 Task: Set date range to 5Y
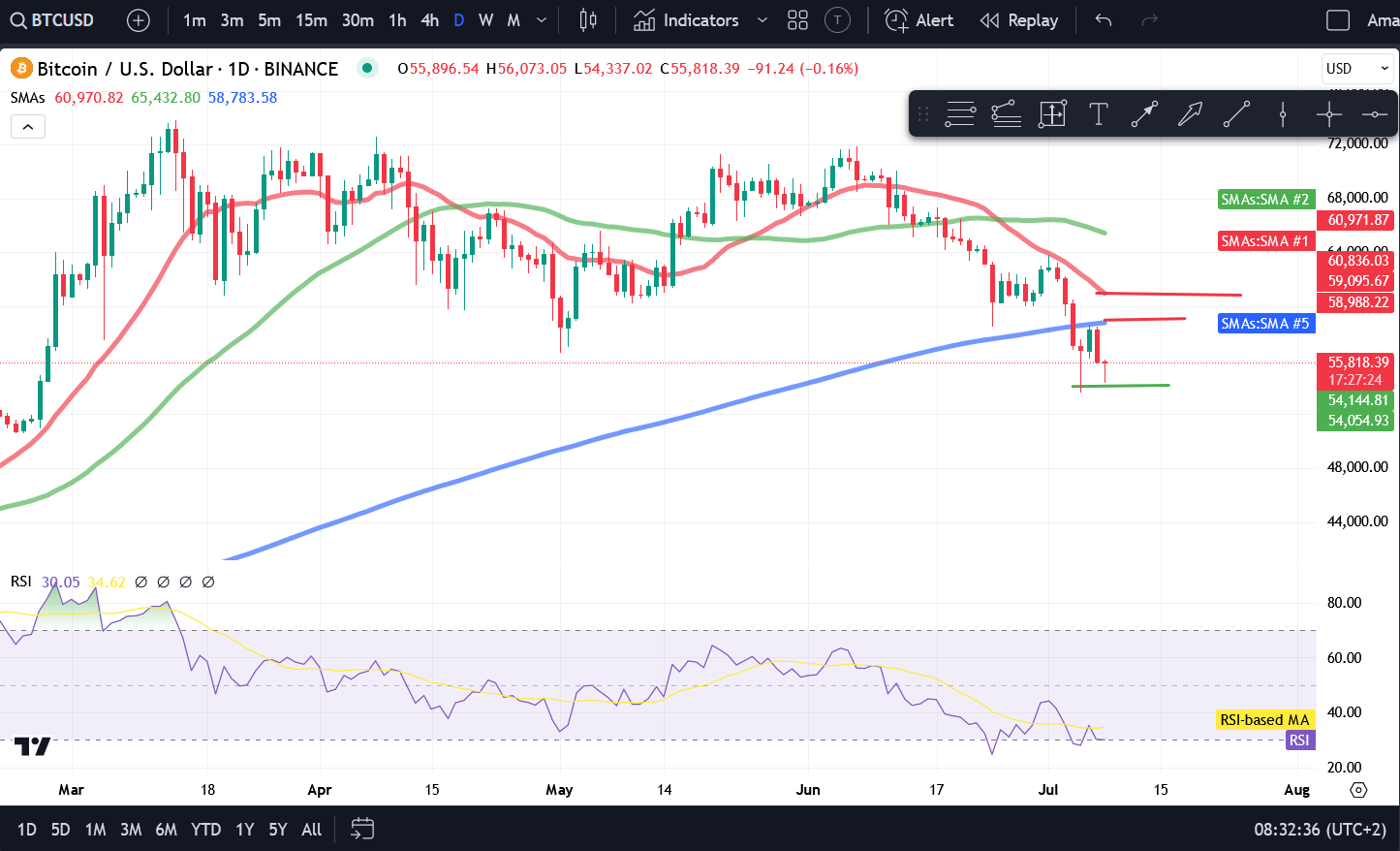(278, 830)
